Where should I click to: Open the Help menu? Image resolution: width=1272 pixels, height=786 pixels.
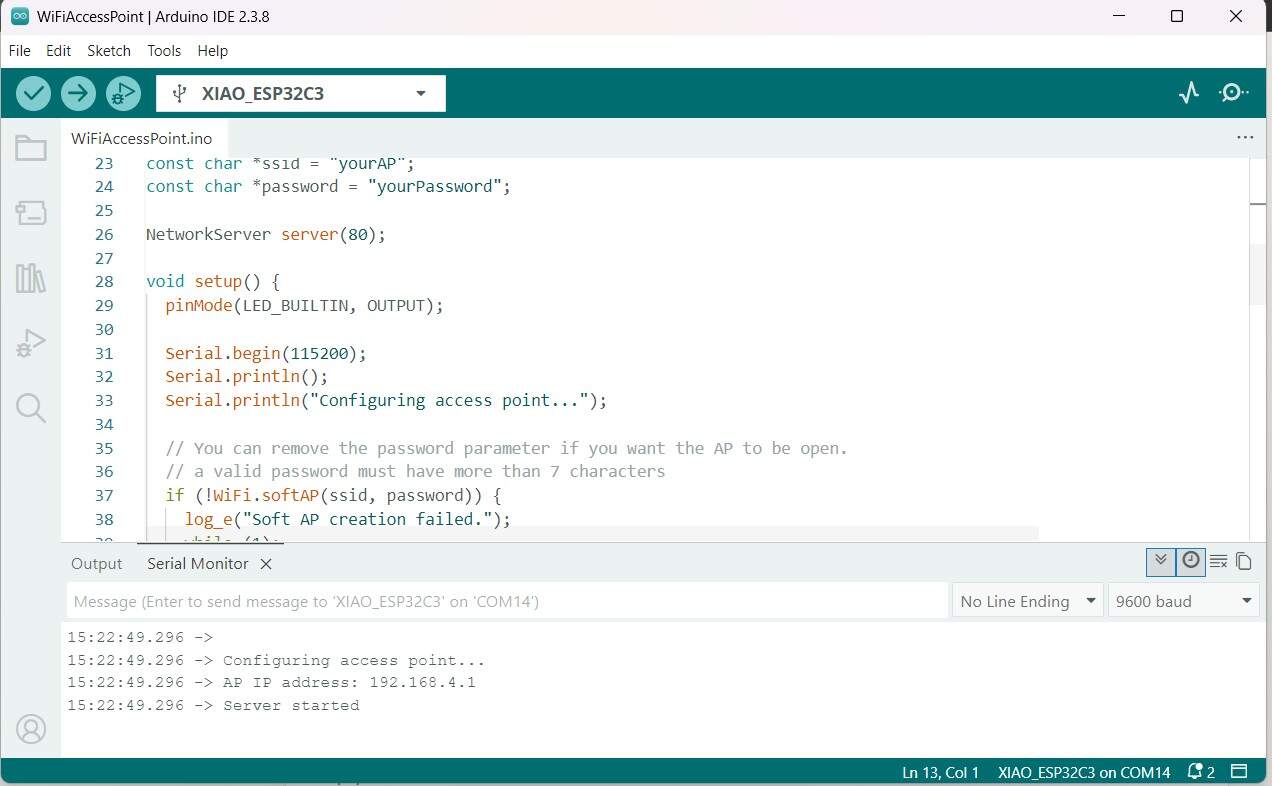pos(213,50)
